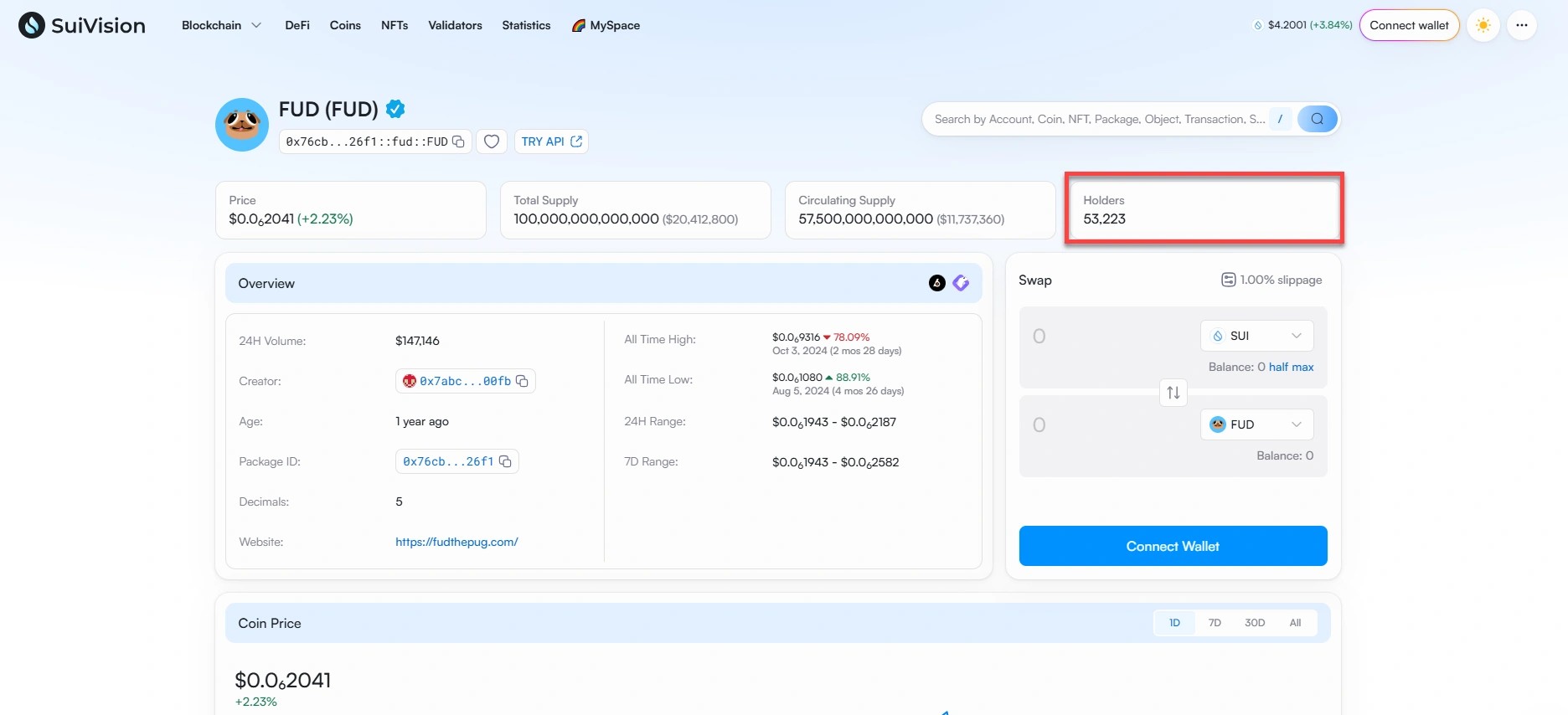Click the blue Connect Wallet swap button
Image resolution: width=1568 pixels, height=715 pixels.
coord(1173,546)
